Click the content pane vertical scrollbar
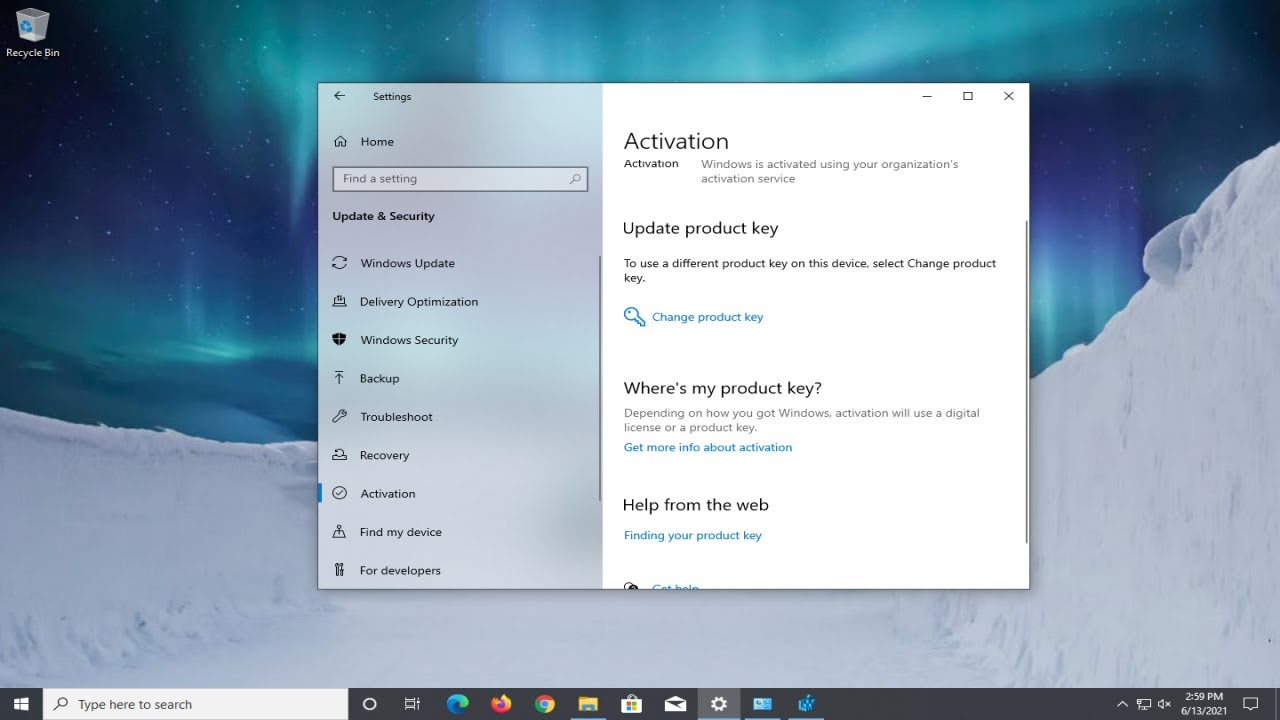Image resolution: width=1280 pixels, height=720 pixels. click(1026, 380)
